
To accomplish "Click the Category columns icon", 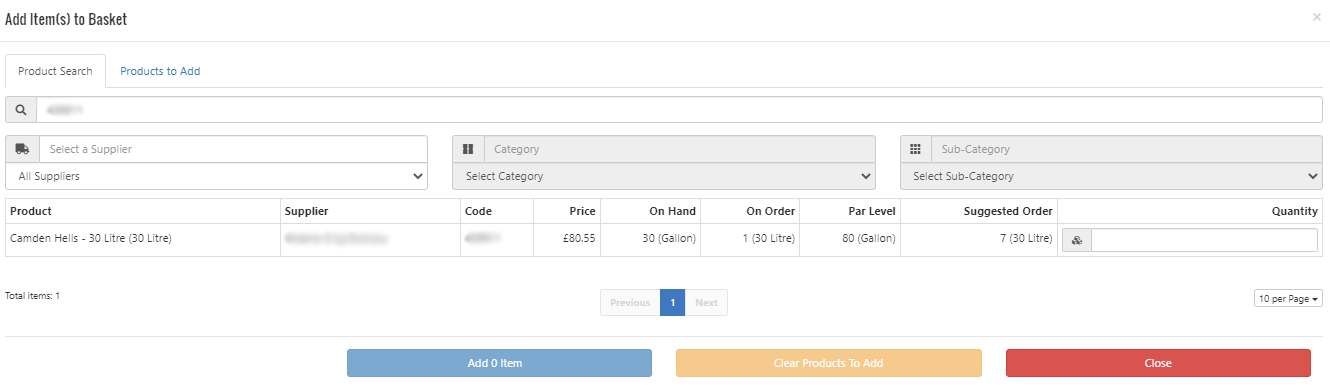I will coord(468,149).
